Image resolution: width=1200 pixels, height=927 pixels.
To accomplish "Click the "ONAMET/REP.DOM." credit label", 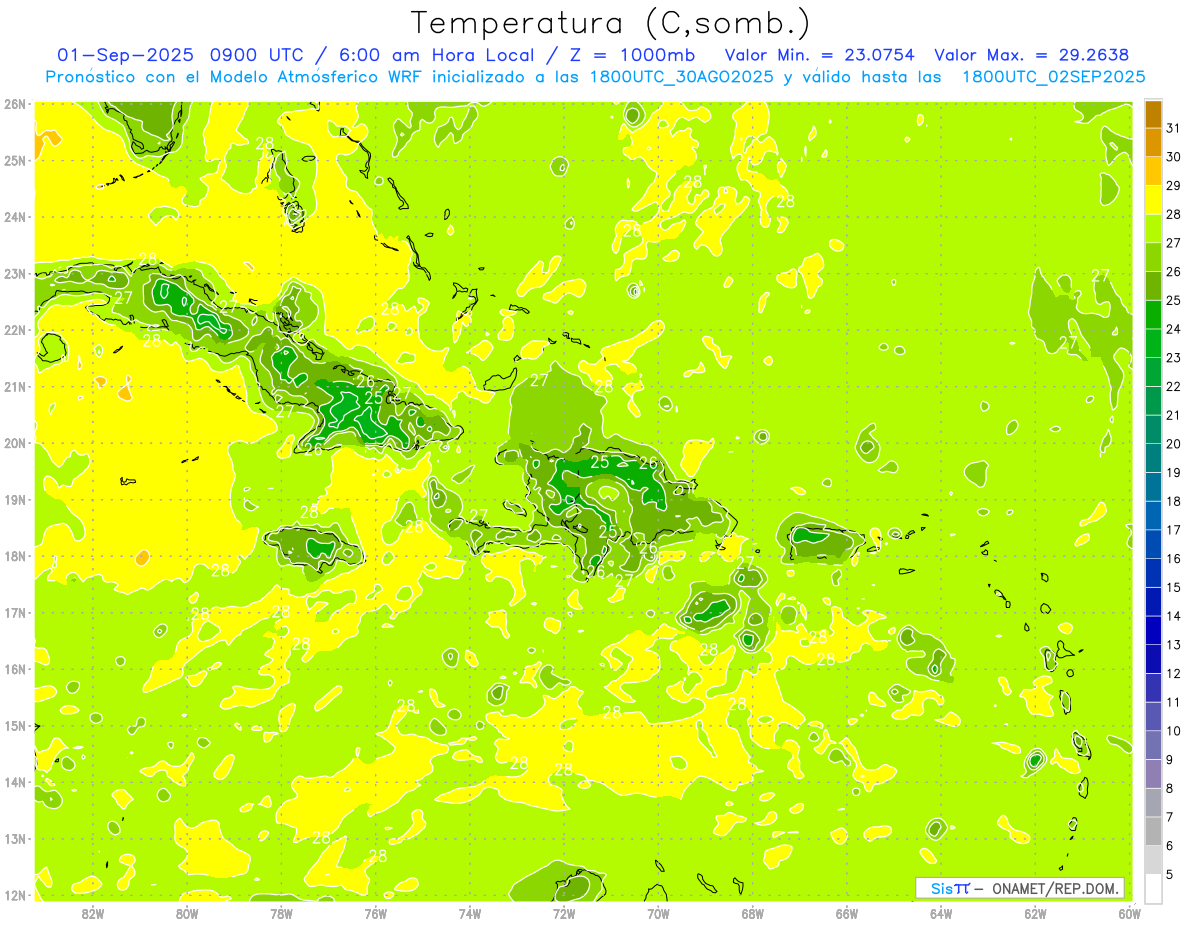I will 1057,888.
